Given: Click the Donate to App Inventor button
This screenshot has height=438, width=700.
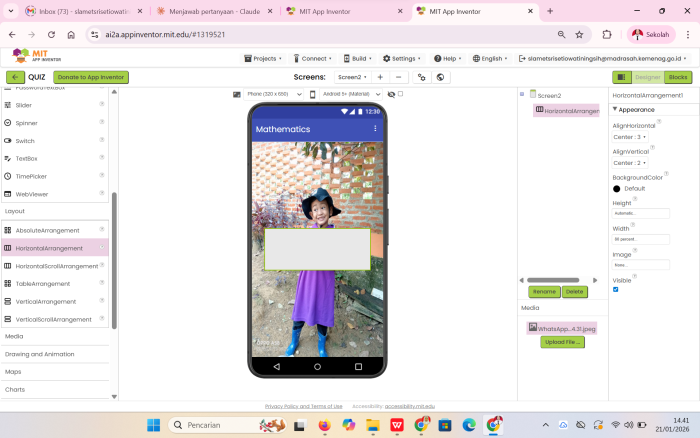Looking at the screenshot, I should (x=91, y=77).
